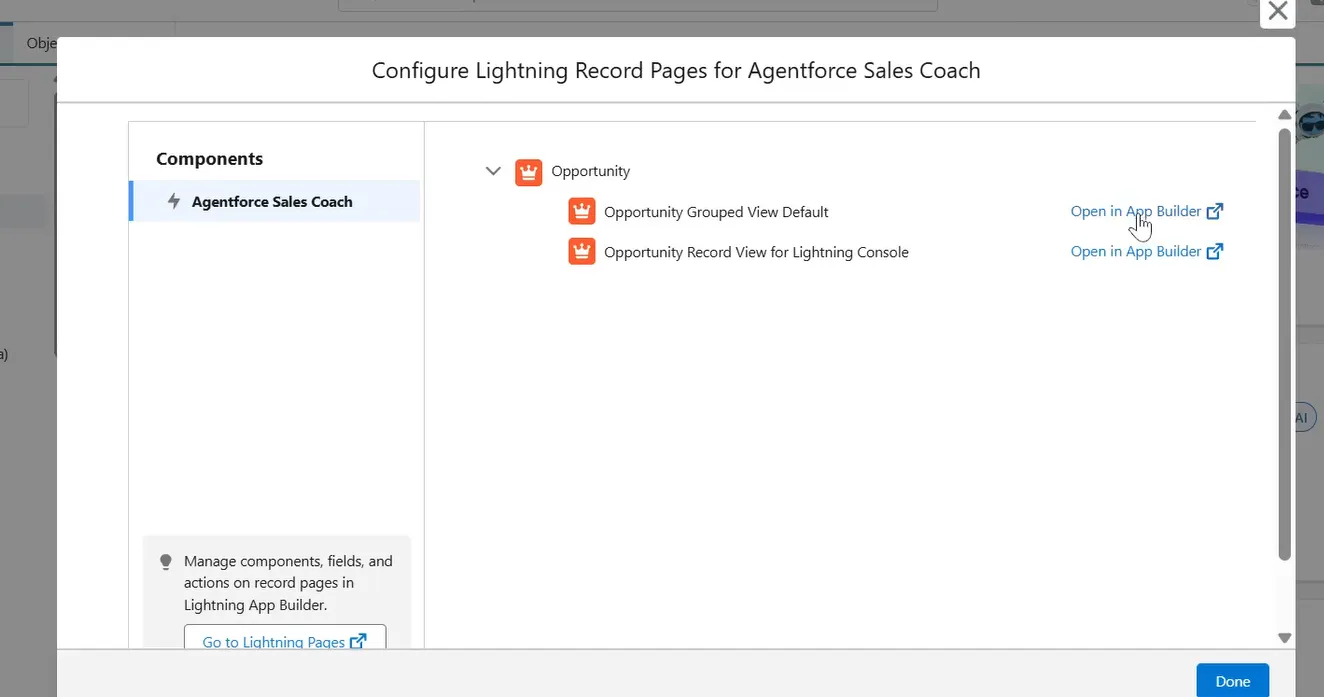Go to Lightning Pages
The height and width of the screenshot is (697, 1324).
pyautogui.click(x=274, y=642)
